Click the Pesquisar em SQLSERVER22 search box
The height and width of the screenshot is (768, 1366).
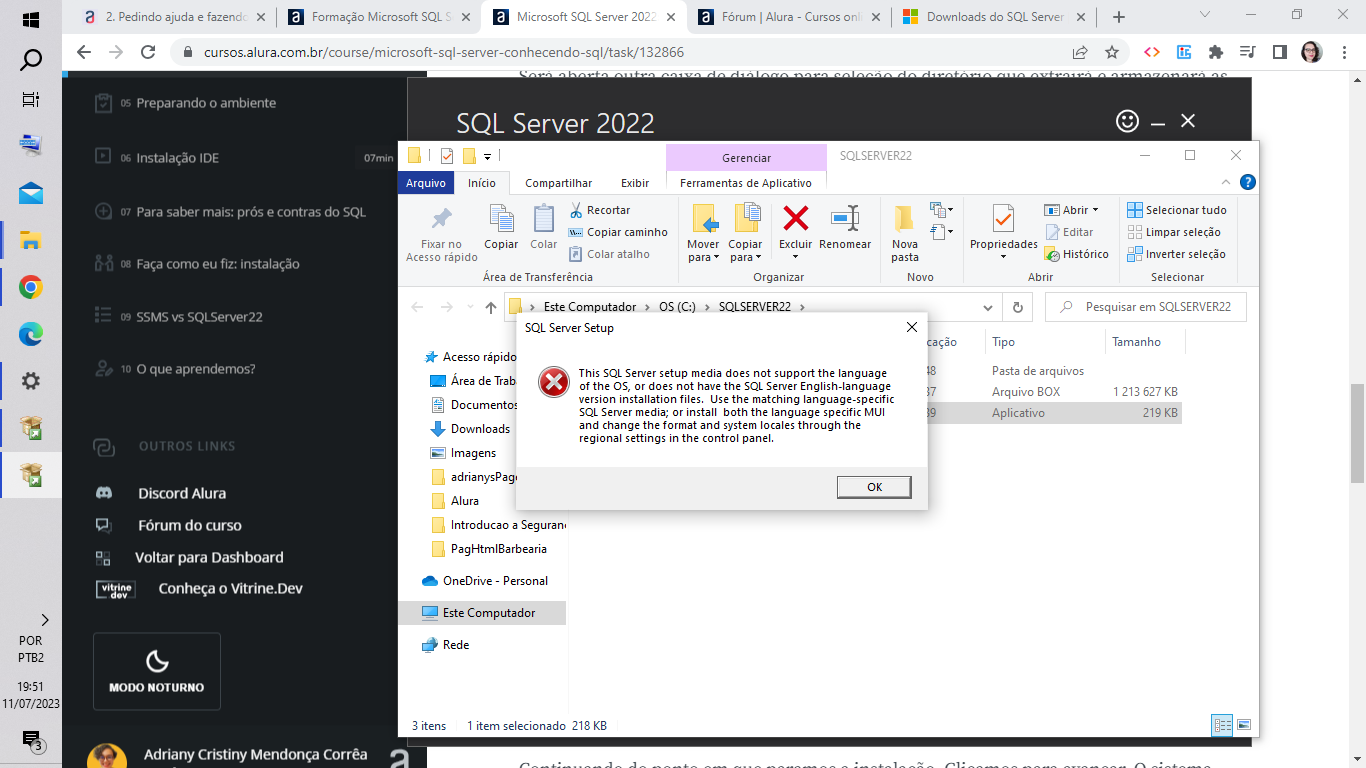[x=1146, y=307]
